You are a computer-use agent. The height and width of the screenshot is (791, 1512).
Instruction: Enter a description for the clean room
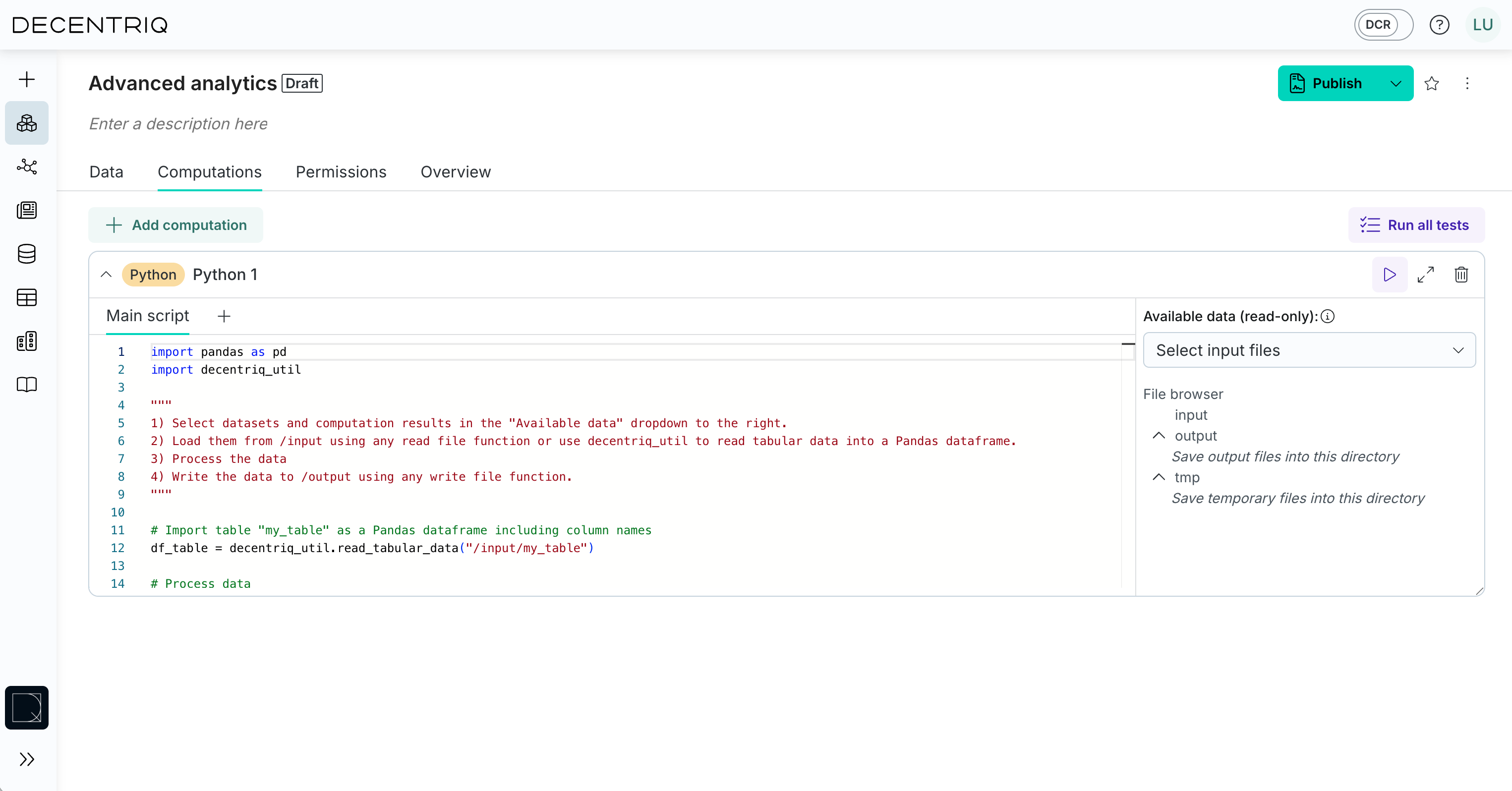click(x=178, y=124)
